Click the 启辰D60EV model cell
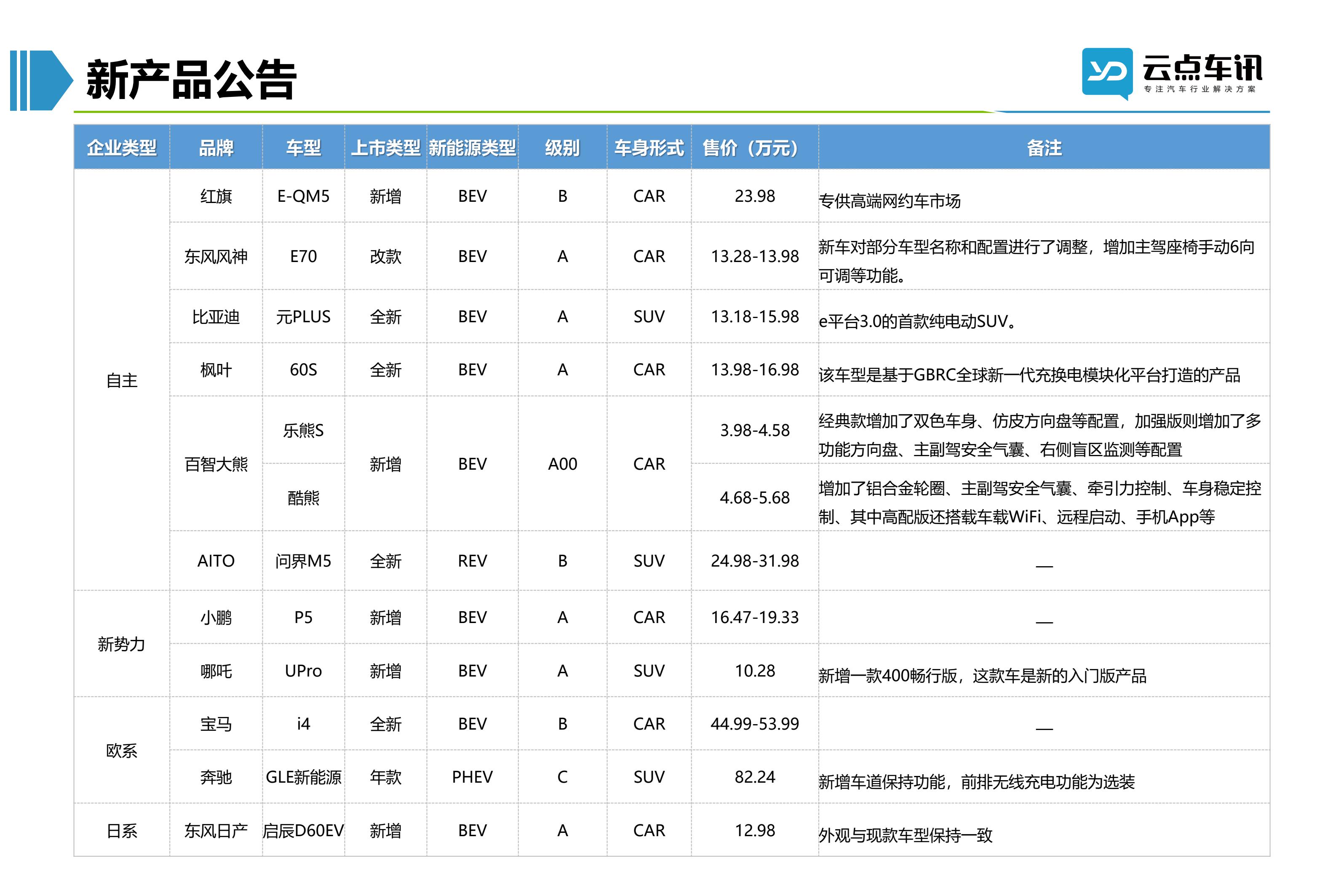Image resolution: width=1344 pixels, height=896 pixels. click(303, 830)
